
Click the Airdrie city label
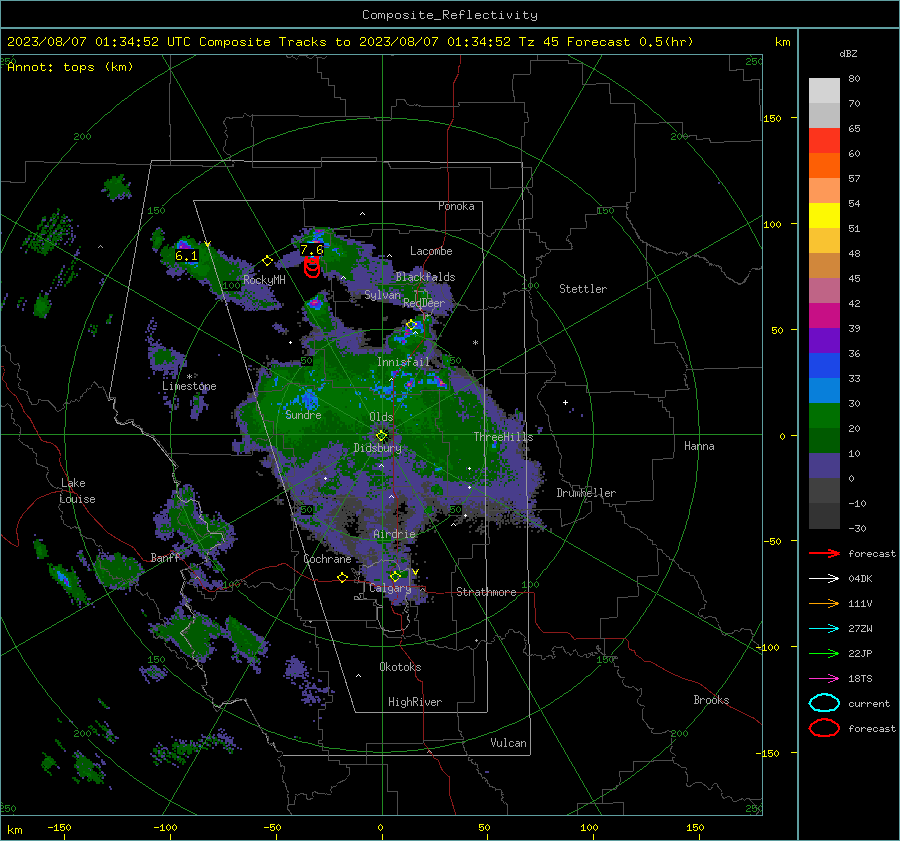394,534
